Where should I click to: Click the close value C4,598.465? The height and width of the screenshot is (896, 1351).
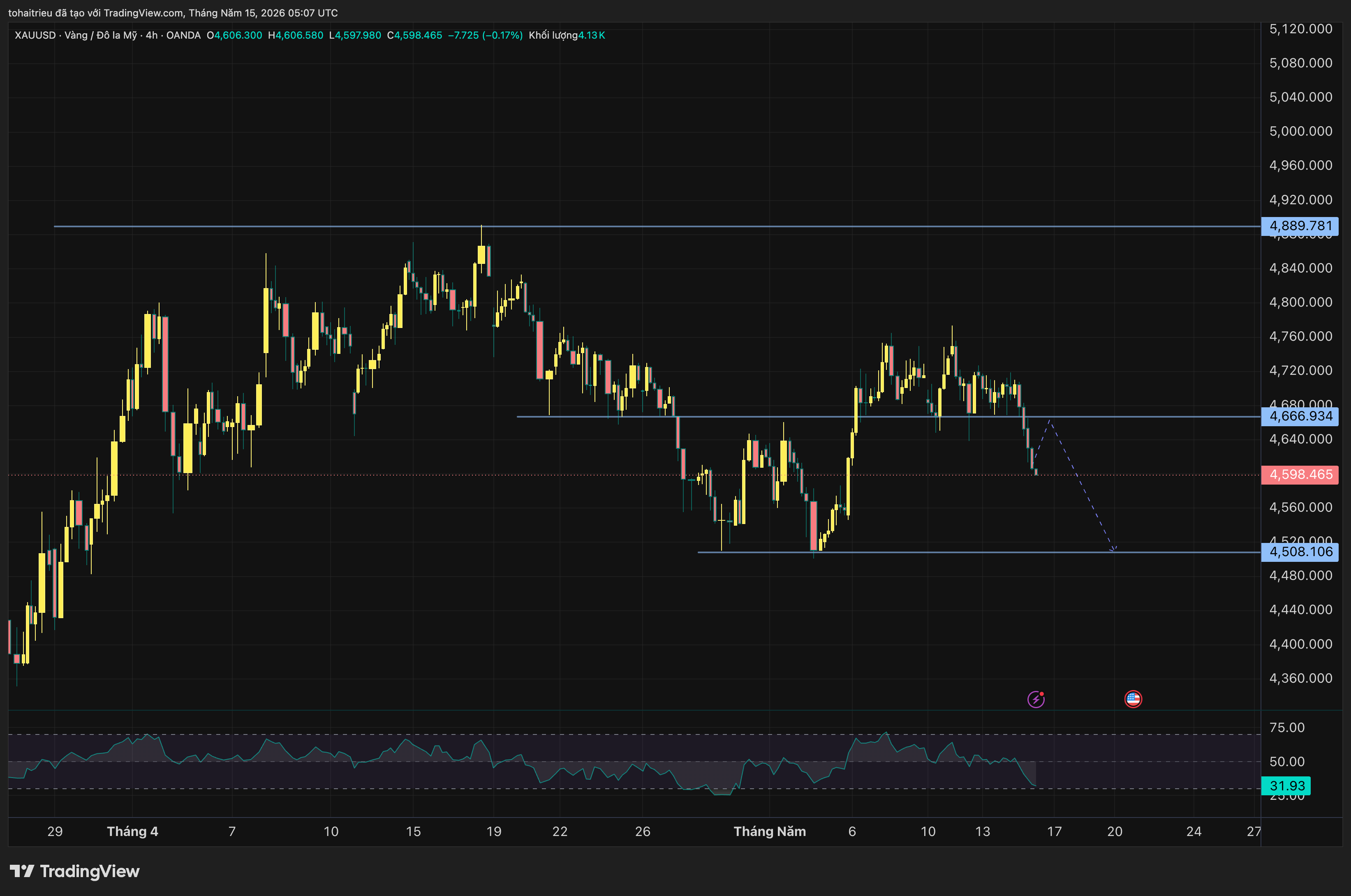pos(414,35)
